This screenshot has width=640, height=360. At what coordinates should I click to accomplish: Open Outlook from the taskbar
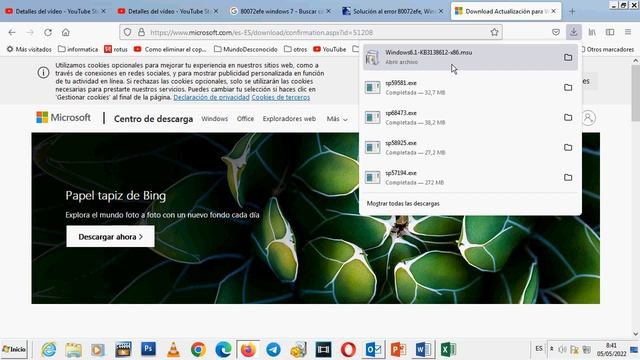pyautogui.click(x=373, y=350)
